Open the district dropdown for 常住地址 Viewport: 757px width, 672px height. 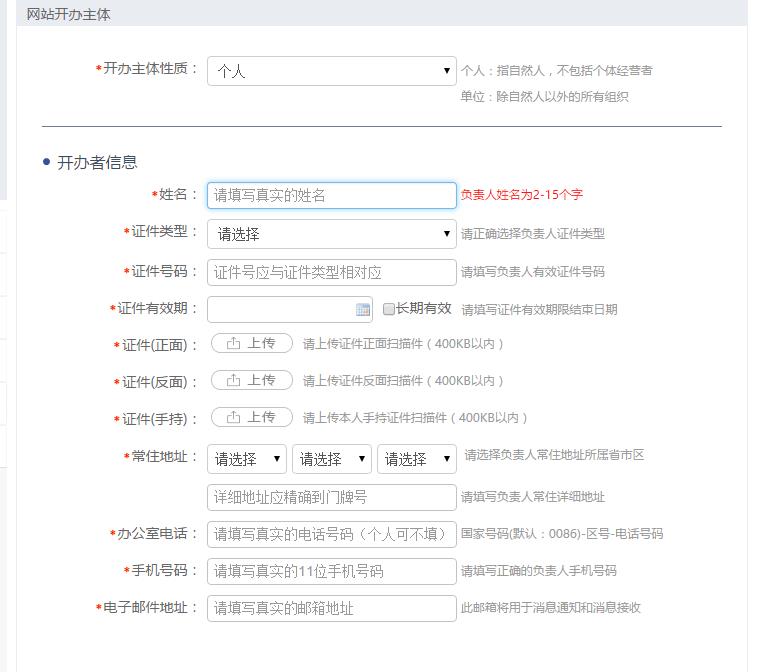point(417,459)
